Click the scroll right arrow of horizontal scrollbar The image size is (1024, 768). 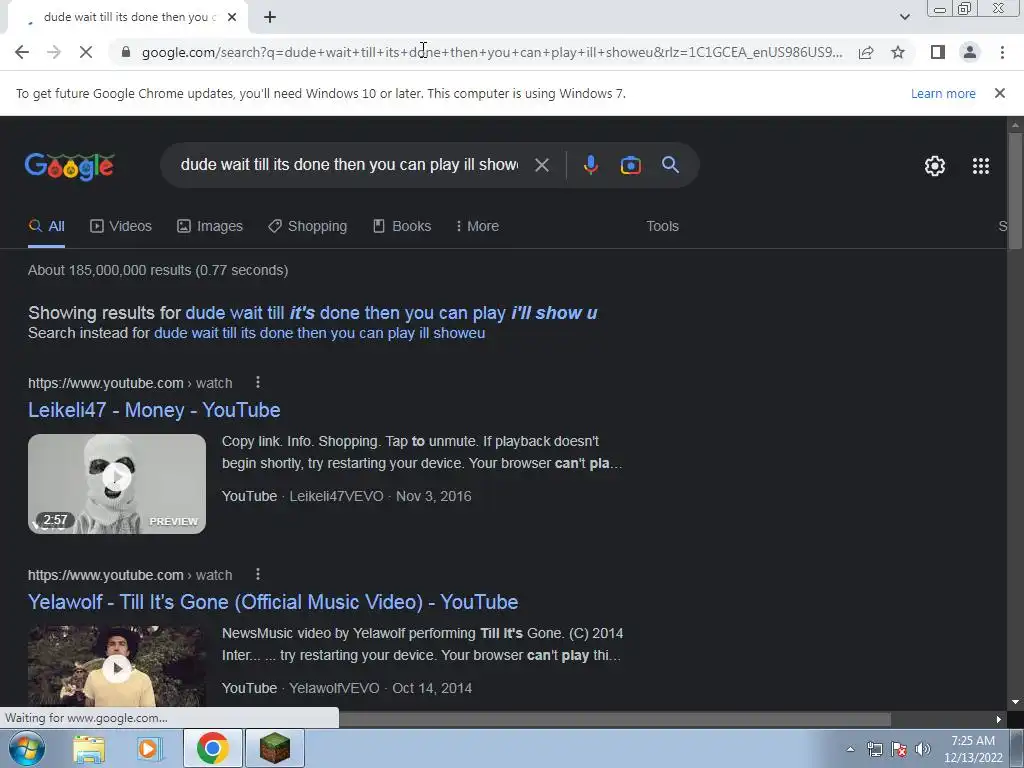[999, 720]
